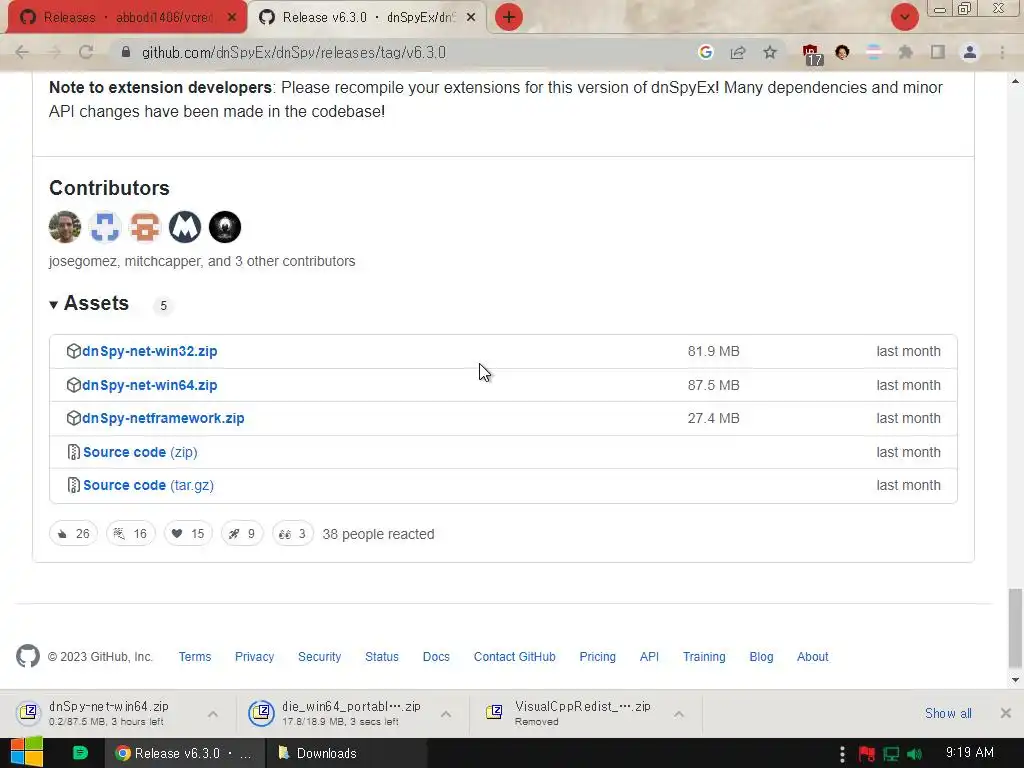Screen dimensions: 1024x768
Task: Click the heart reaction 15
Action: (x=188, y=534)
